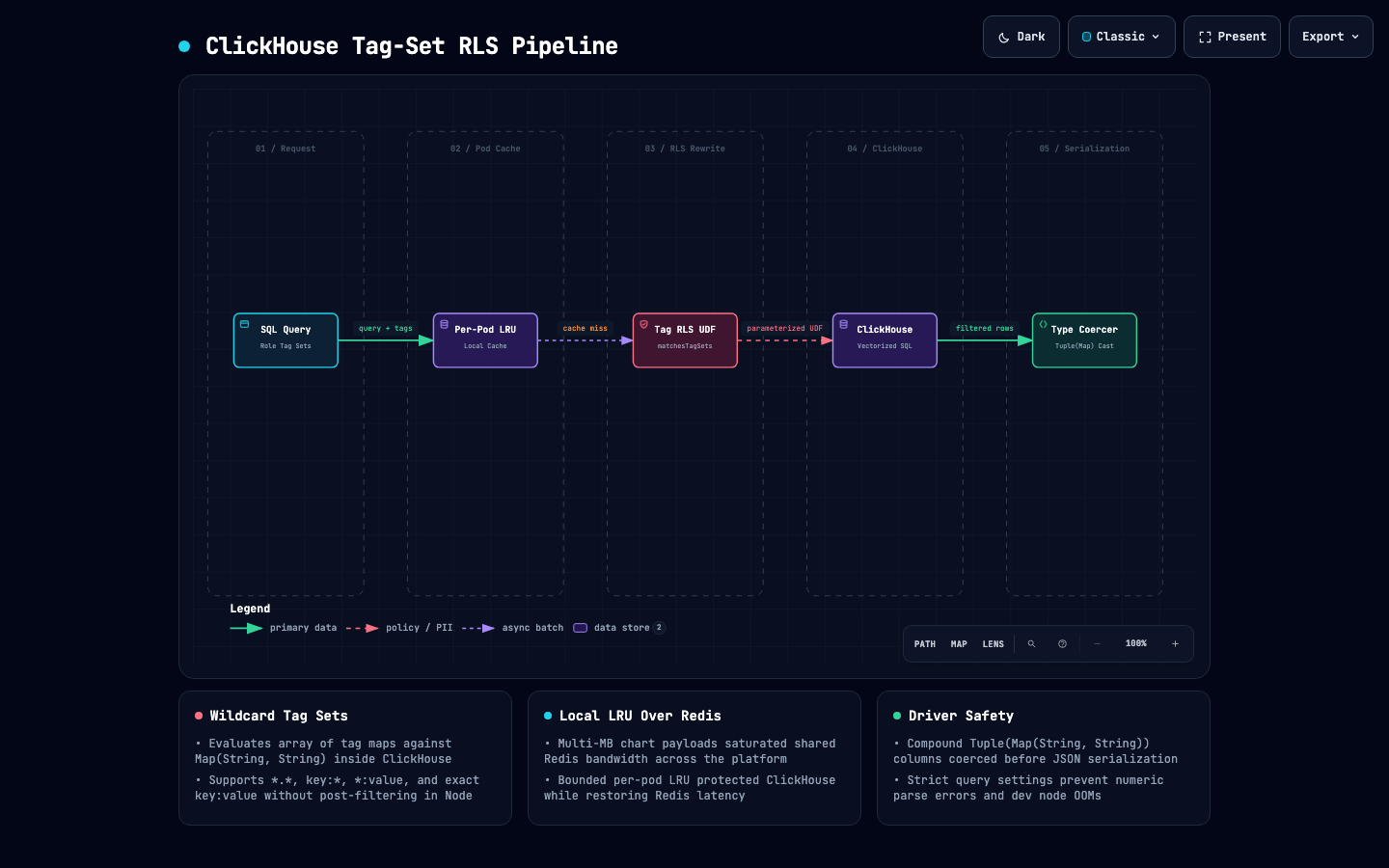1389x868 pixels.
Task: Click the Per-Pod LRU database icon
Action: (x=444, y=324)
